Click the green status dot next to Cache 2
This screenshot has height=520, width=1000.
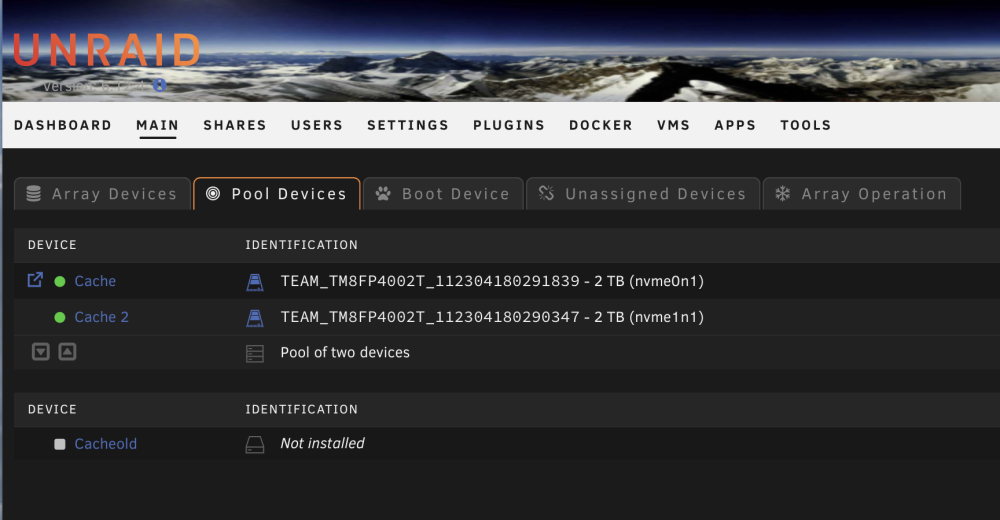click(60, 317)
